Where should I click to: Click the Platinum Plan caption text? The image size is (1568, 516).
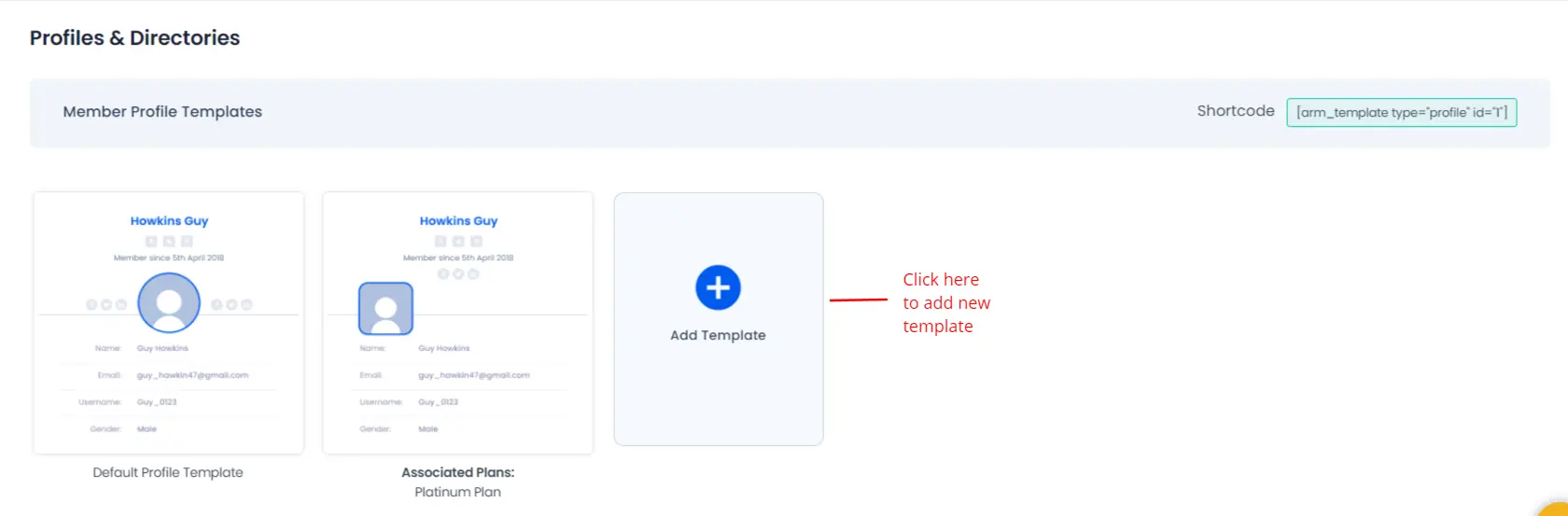click(458, 492)
